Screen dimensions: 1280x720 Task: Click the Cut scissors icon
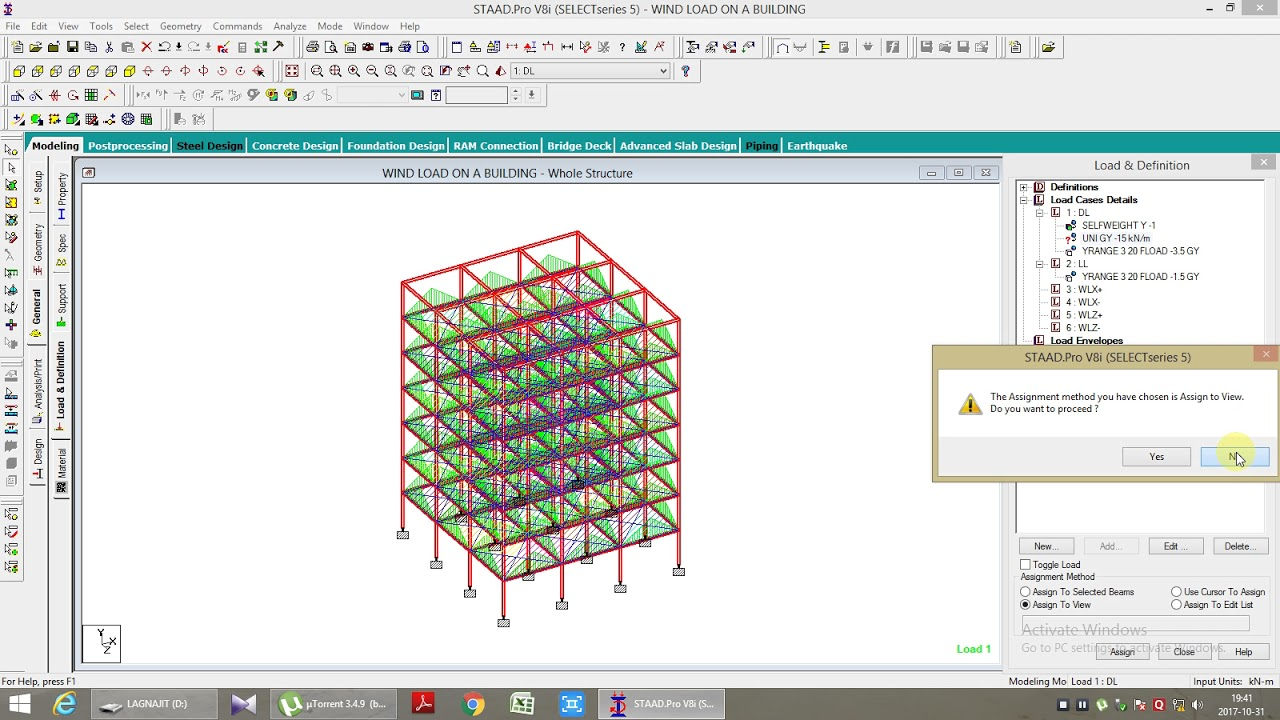pyautogui.click(x=109, y=47)
